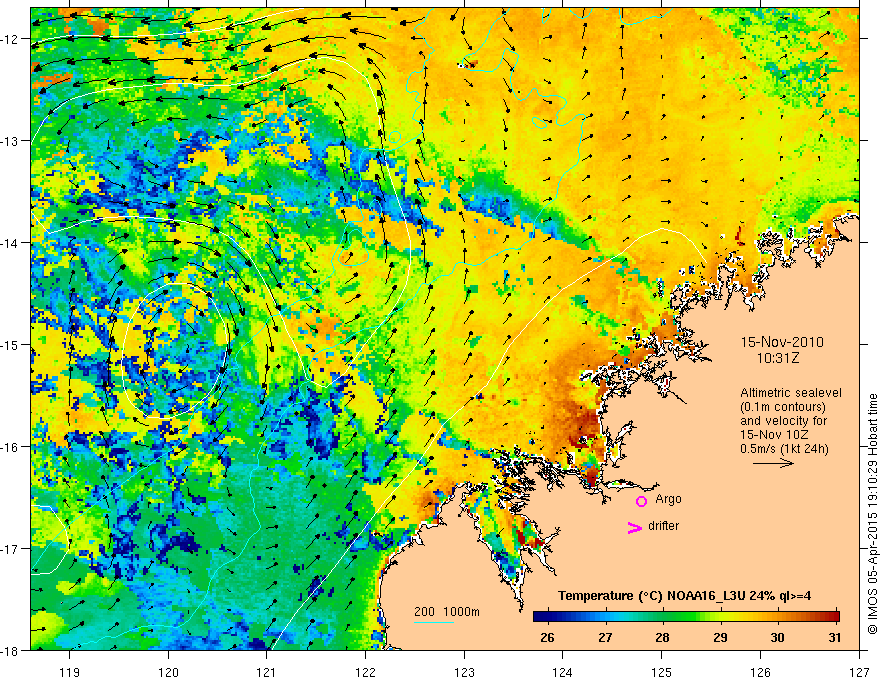
Task: Click the '200 1000m' bathymetry label
Action: pos(447,612)
